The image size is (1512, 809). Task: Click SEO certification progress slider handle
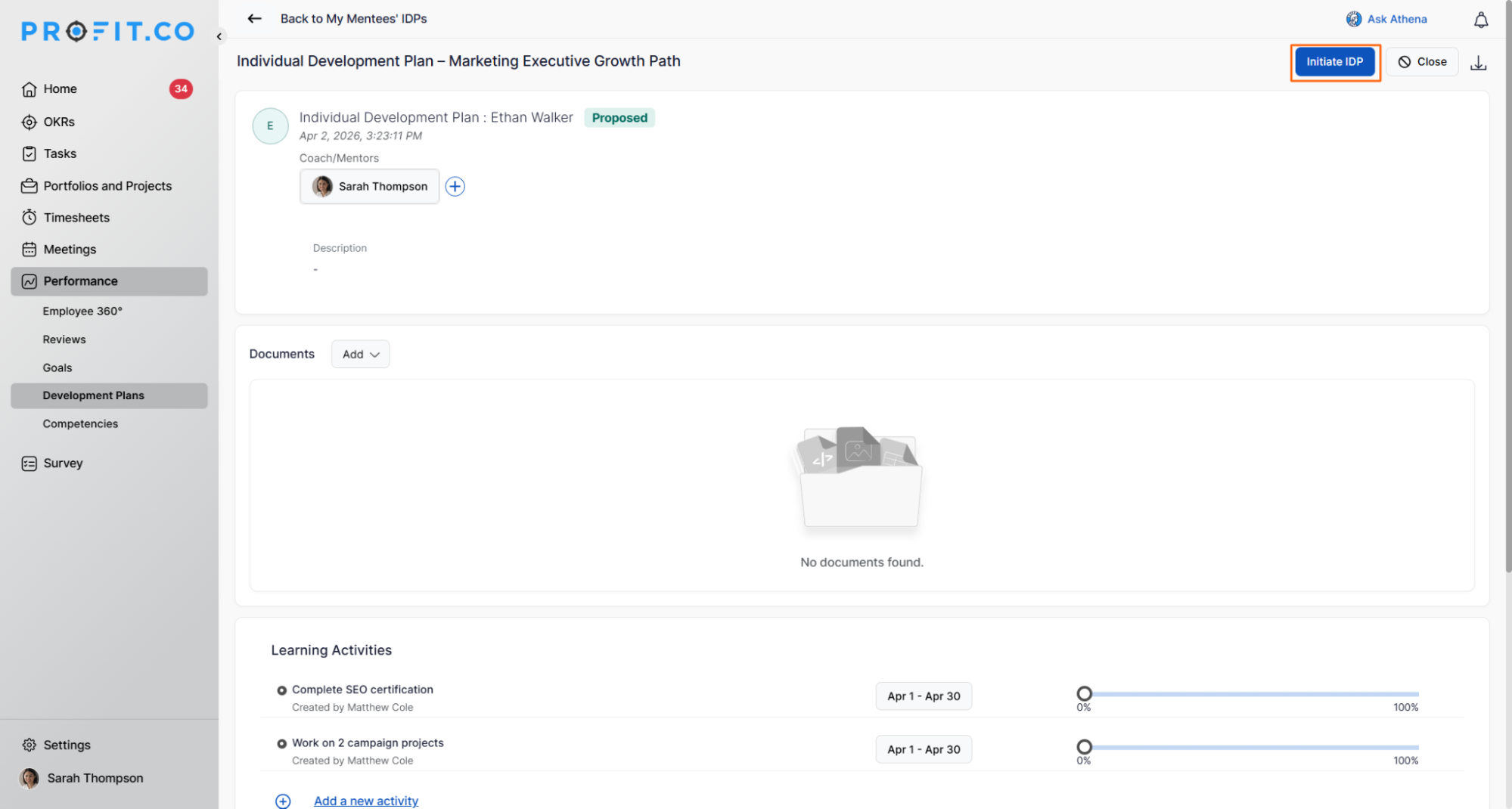(x=1084, y=693)
